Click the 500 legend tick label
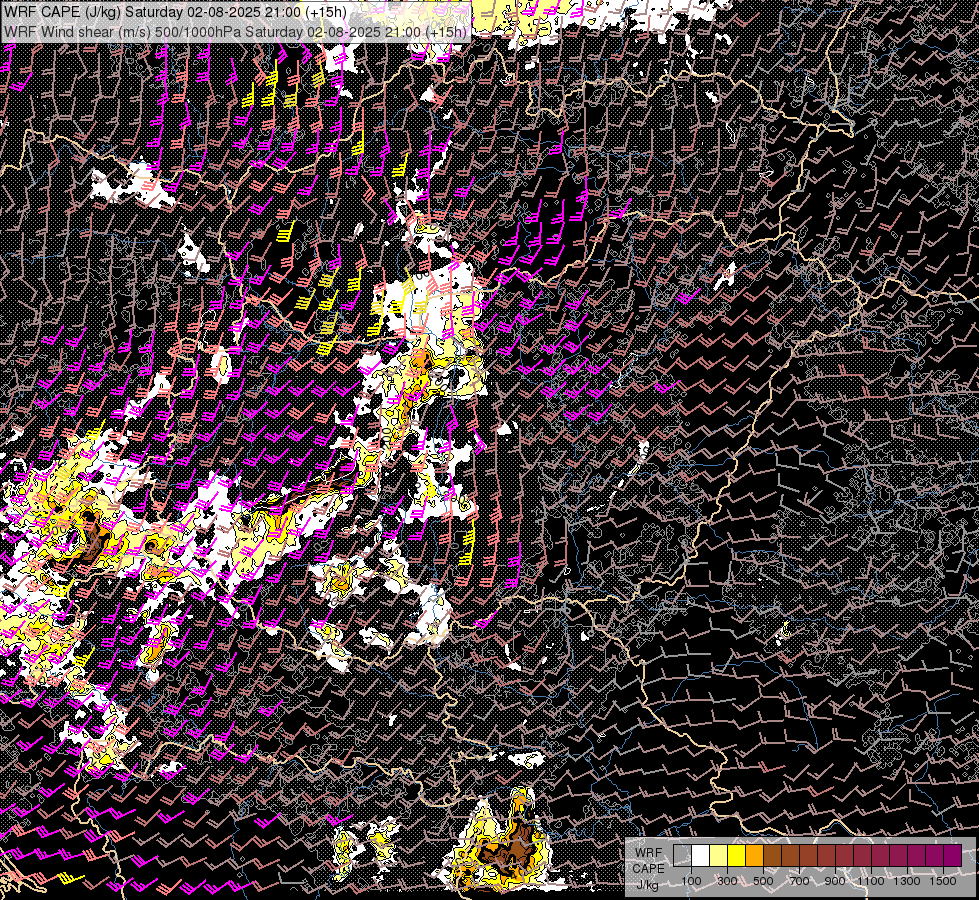Screen dimensions: 979x900 763,881
